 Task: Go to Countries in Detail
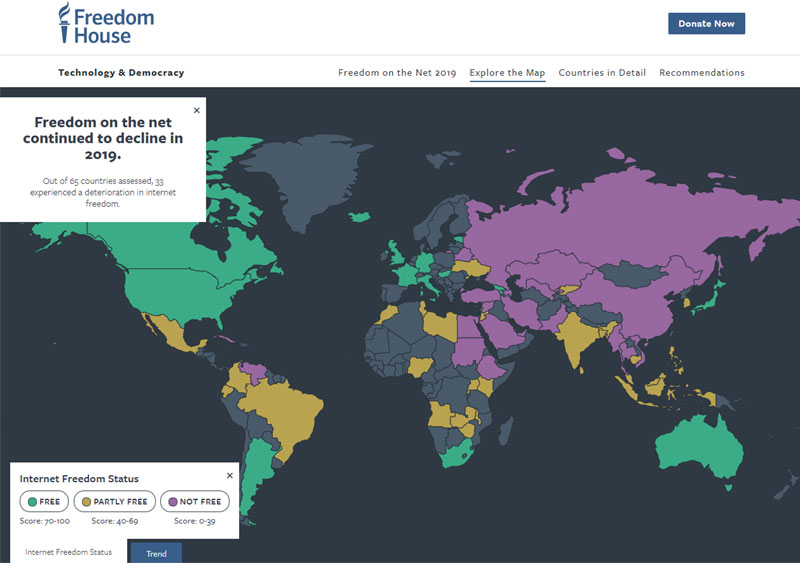602,73
